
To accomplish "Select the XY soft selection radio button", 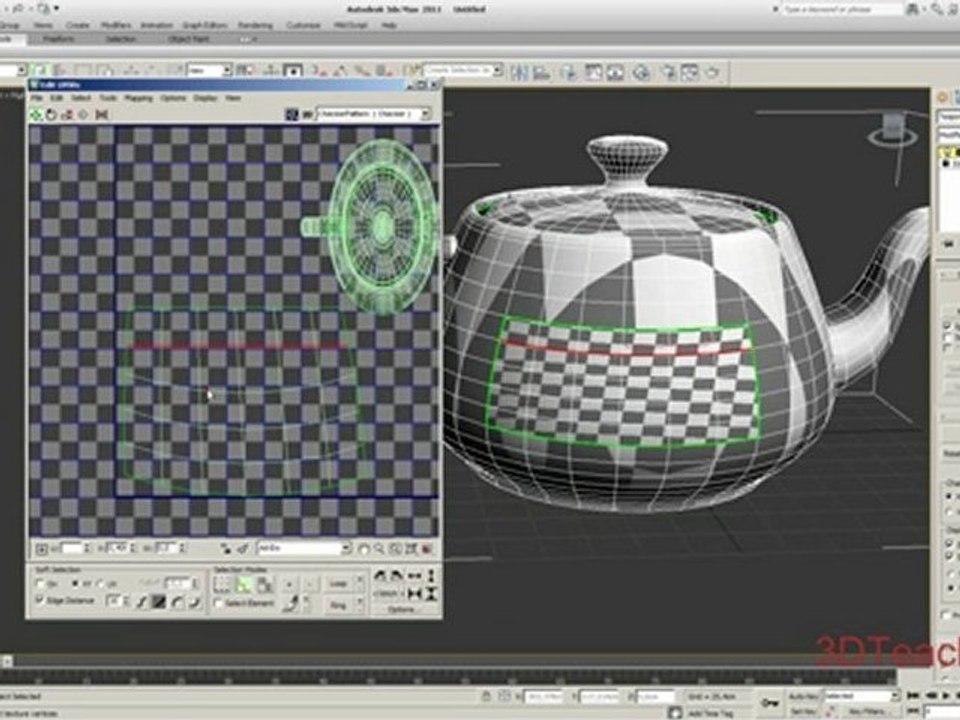I will (x=75, y=583).
